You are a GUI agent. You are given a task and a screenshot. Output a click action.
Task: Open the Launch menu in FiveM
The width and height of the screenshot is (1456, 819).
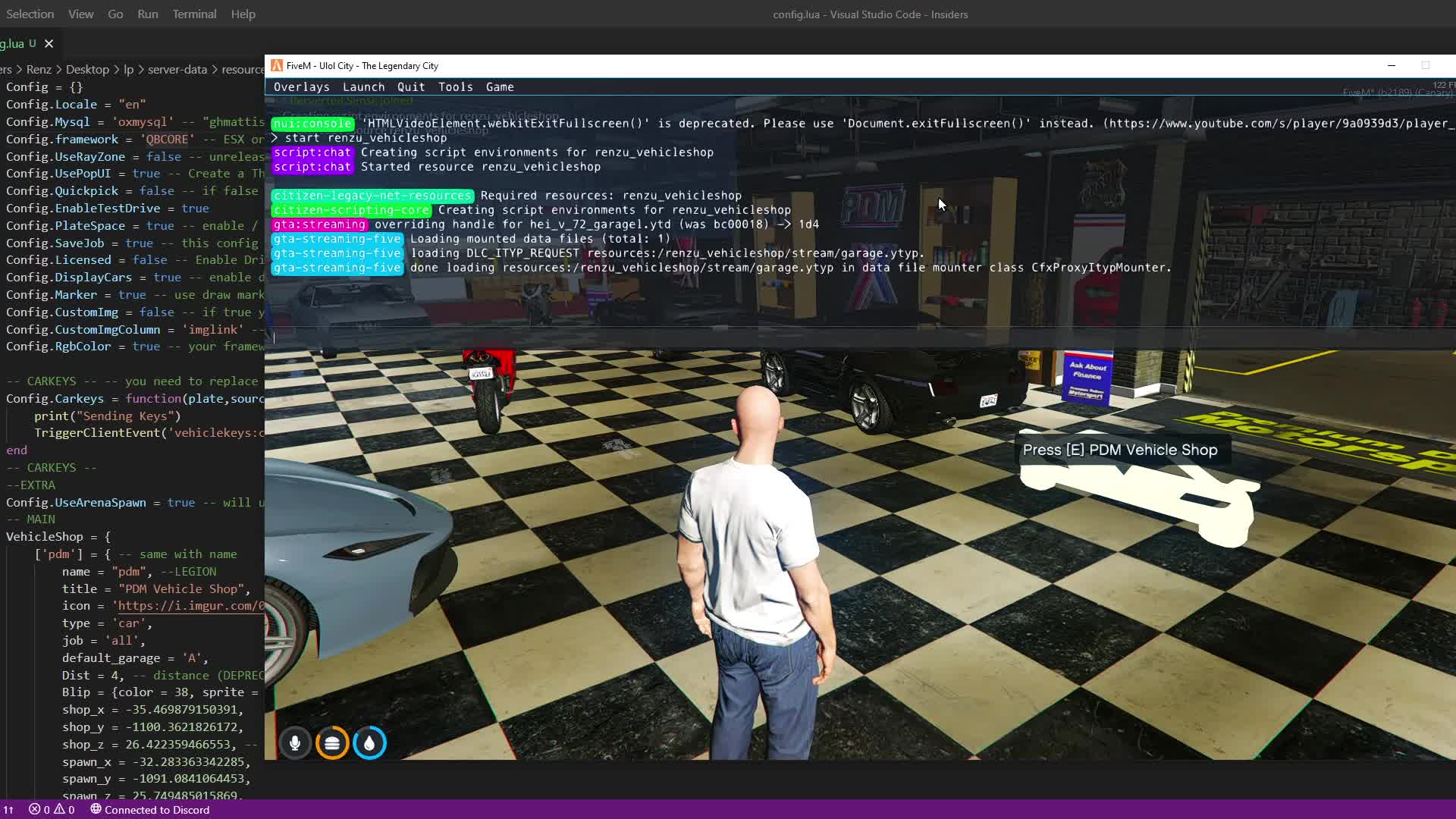pyautogui.click(x=363, y=87)
